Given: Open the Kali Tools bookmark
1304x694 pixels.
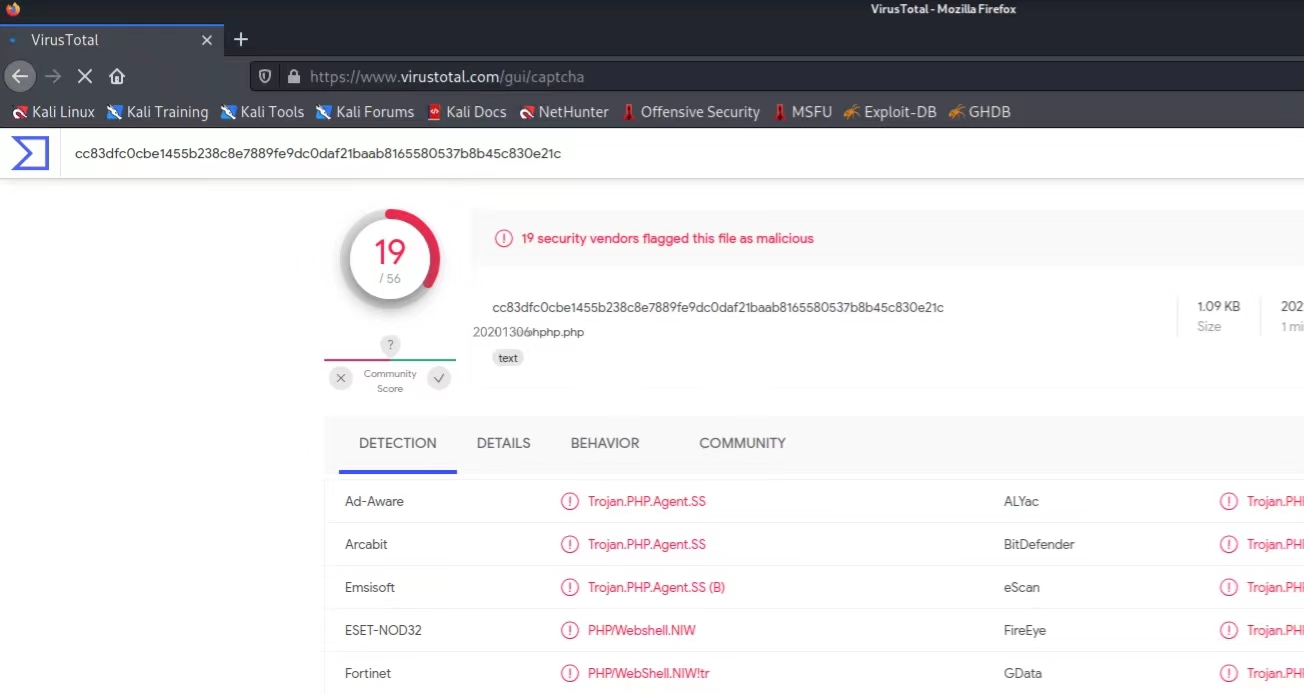Looking at the screenshot, I should click(262, 112).
